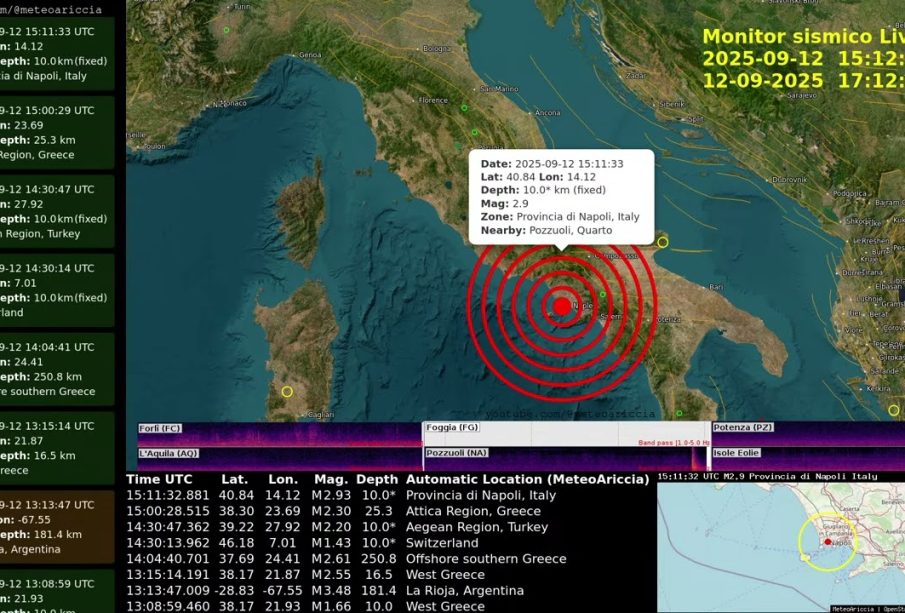The image size is (905, 613).
Task: Select the yellow circle marker in Sardinia
Action: click(287, 391)
